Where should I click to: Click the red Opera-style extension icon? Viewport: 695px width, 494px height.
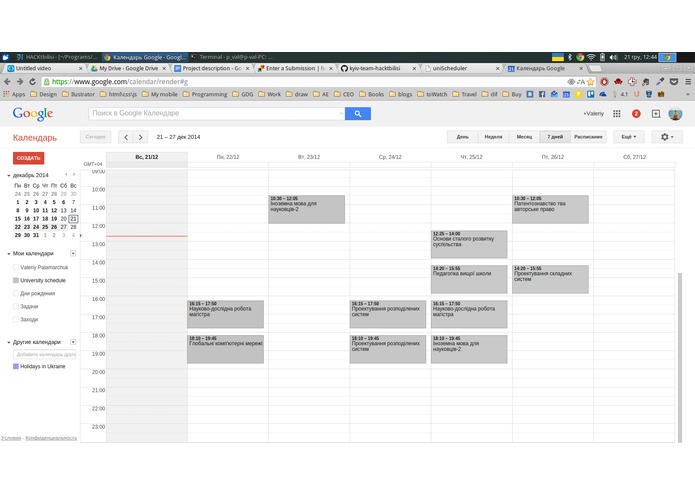coord(604,82)
